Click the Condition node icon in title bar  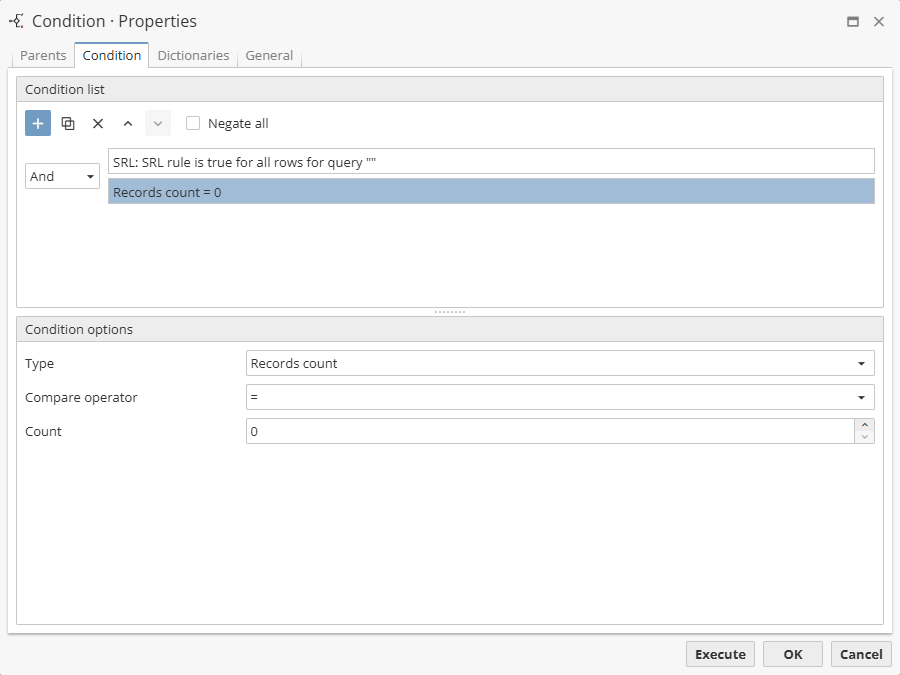point(16,21)
